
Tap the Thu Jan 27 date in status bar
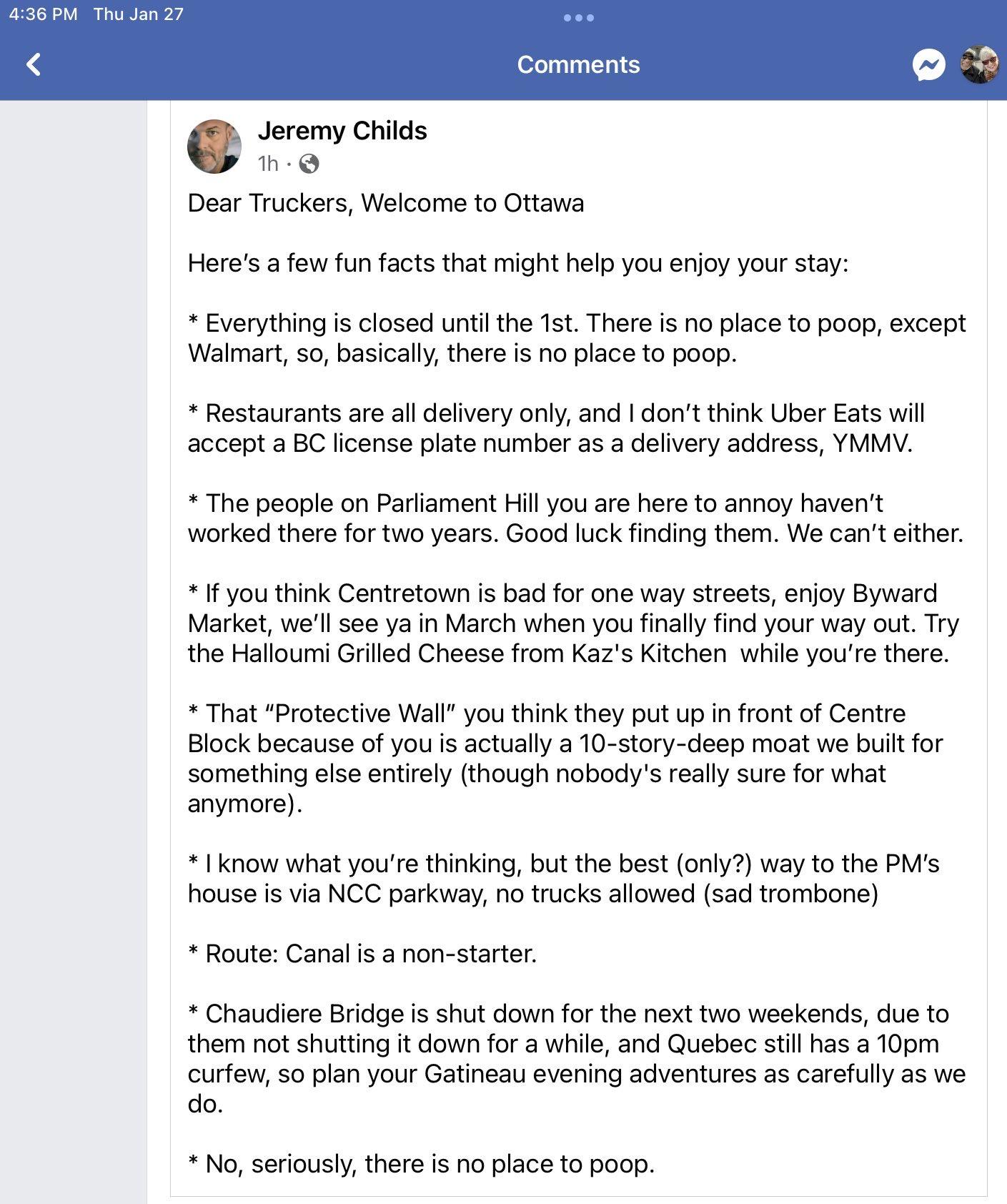tap(139, 14)
